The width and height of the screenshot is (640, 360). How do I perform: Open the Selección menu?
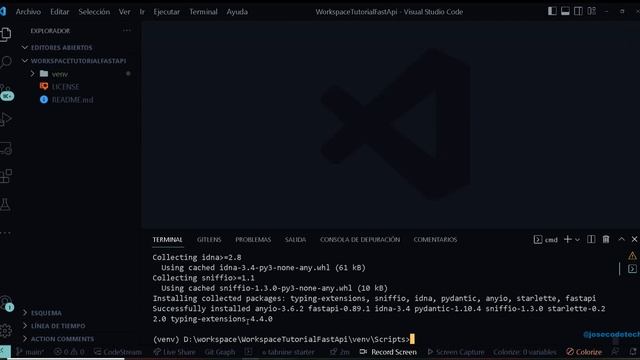pyautogui.click(x=94, y=12)
